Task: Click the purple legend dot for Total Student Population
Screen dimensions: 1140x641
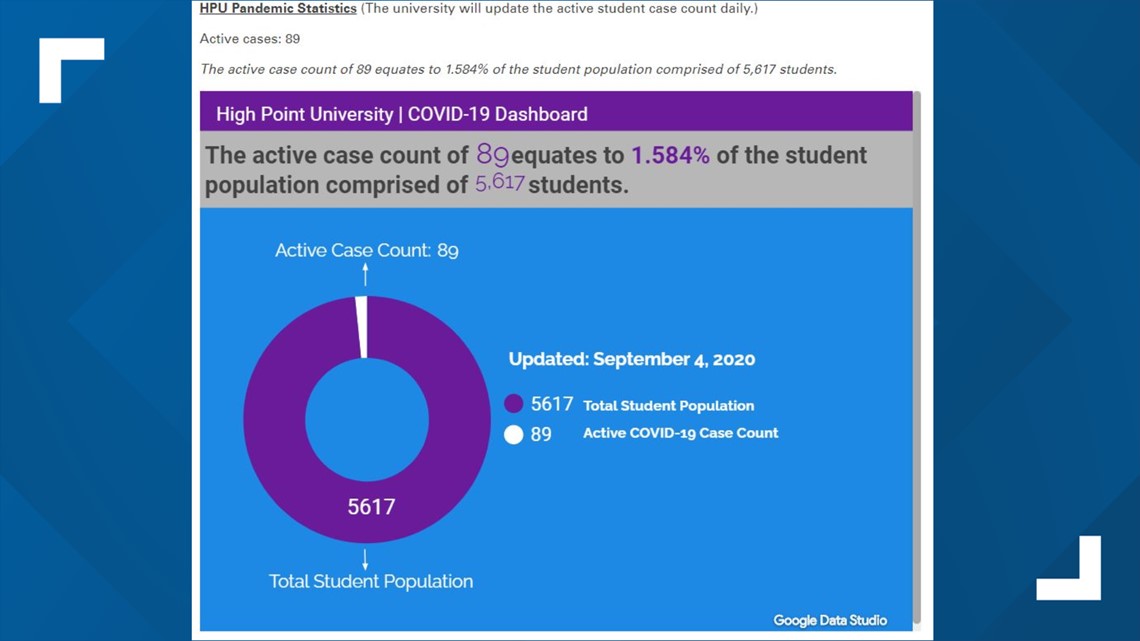Action: (514, 404)
